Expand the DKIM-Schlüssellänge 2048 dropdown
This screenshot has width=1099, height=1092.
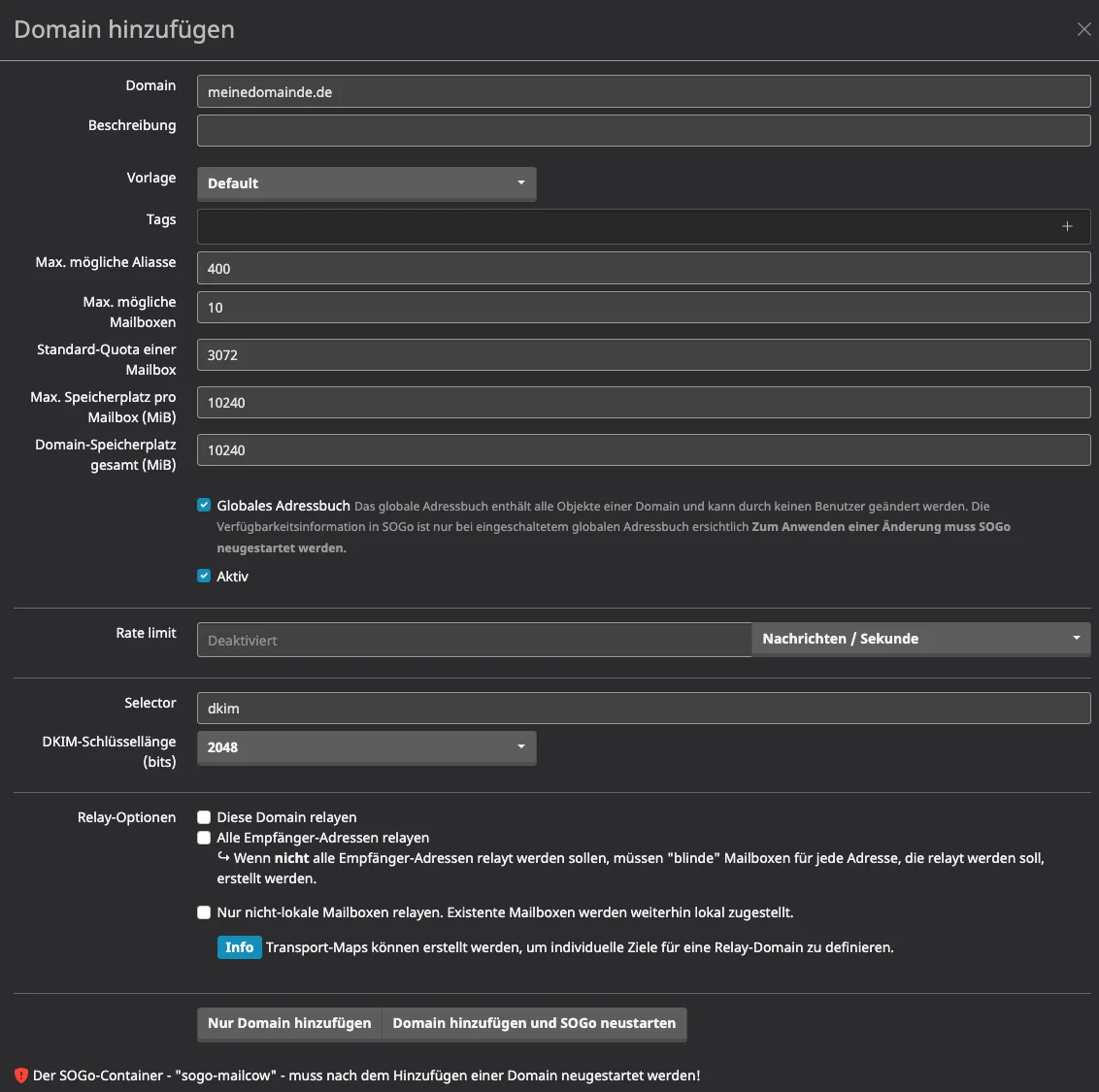coord(367,747)
